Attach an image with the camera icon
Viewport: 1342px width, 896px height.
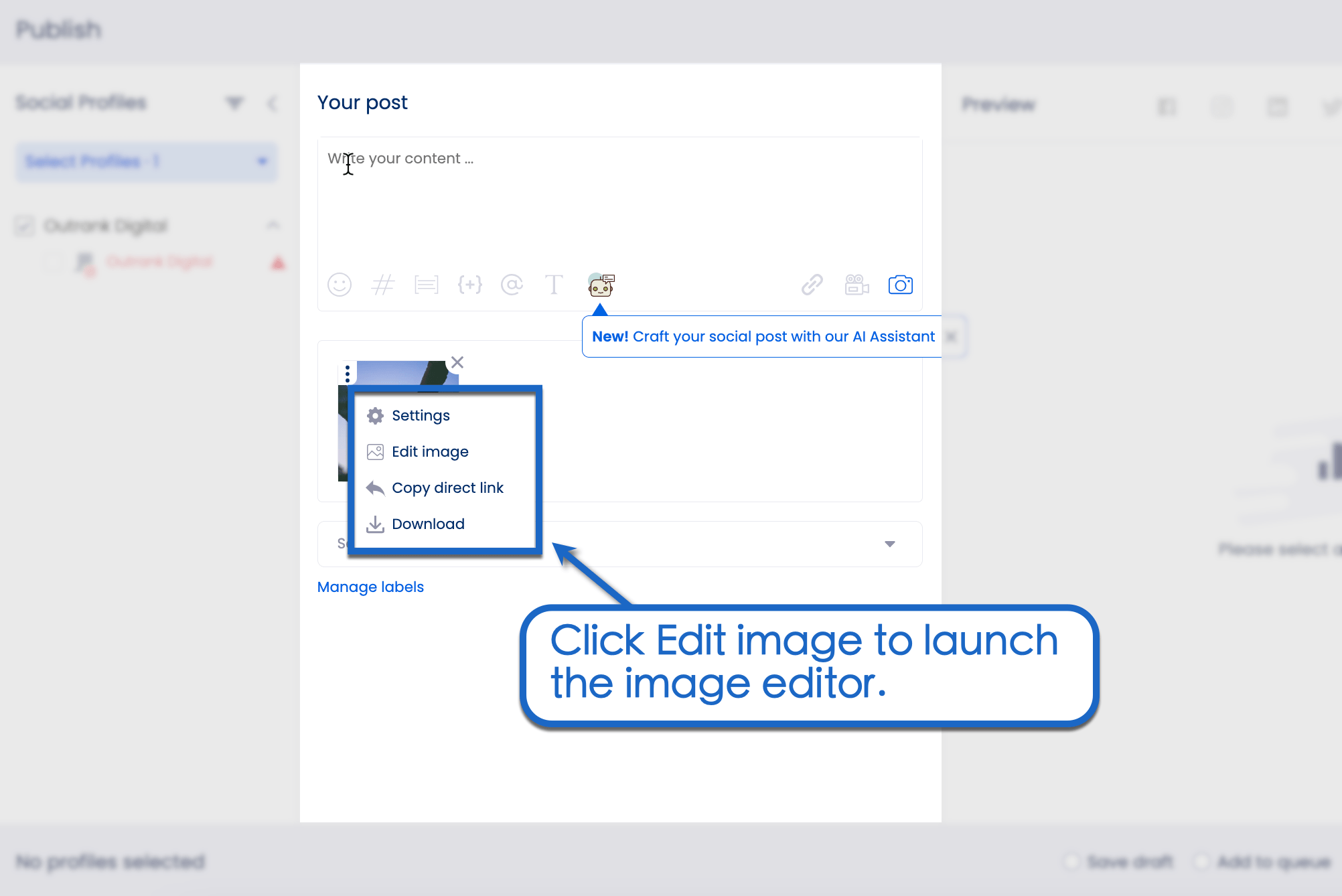click(900, 285)
